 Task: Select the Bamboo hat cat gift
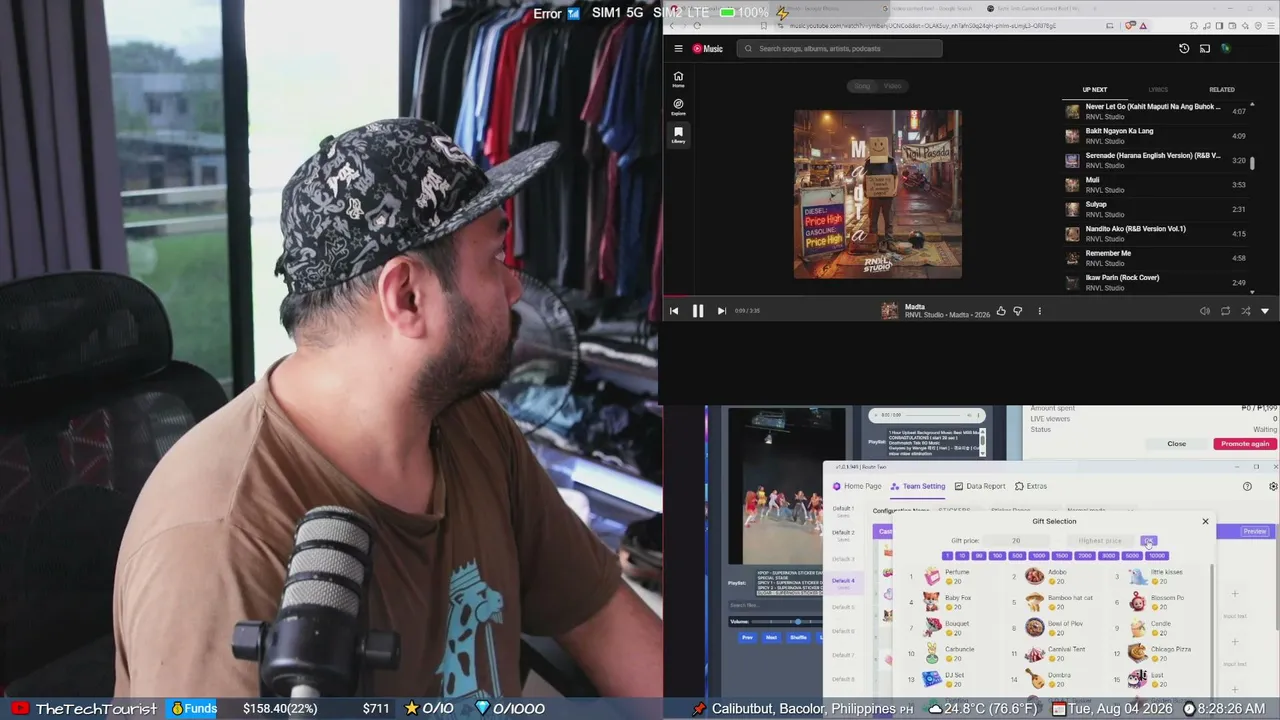pos(1059,602)
